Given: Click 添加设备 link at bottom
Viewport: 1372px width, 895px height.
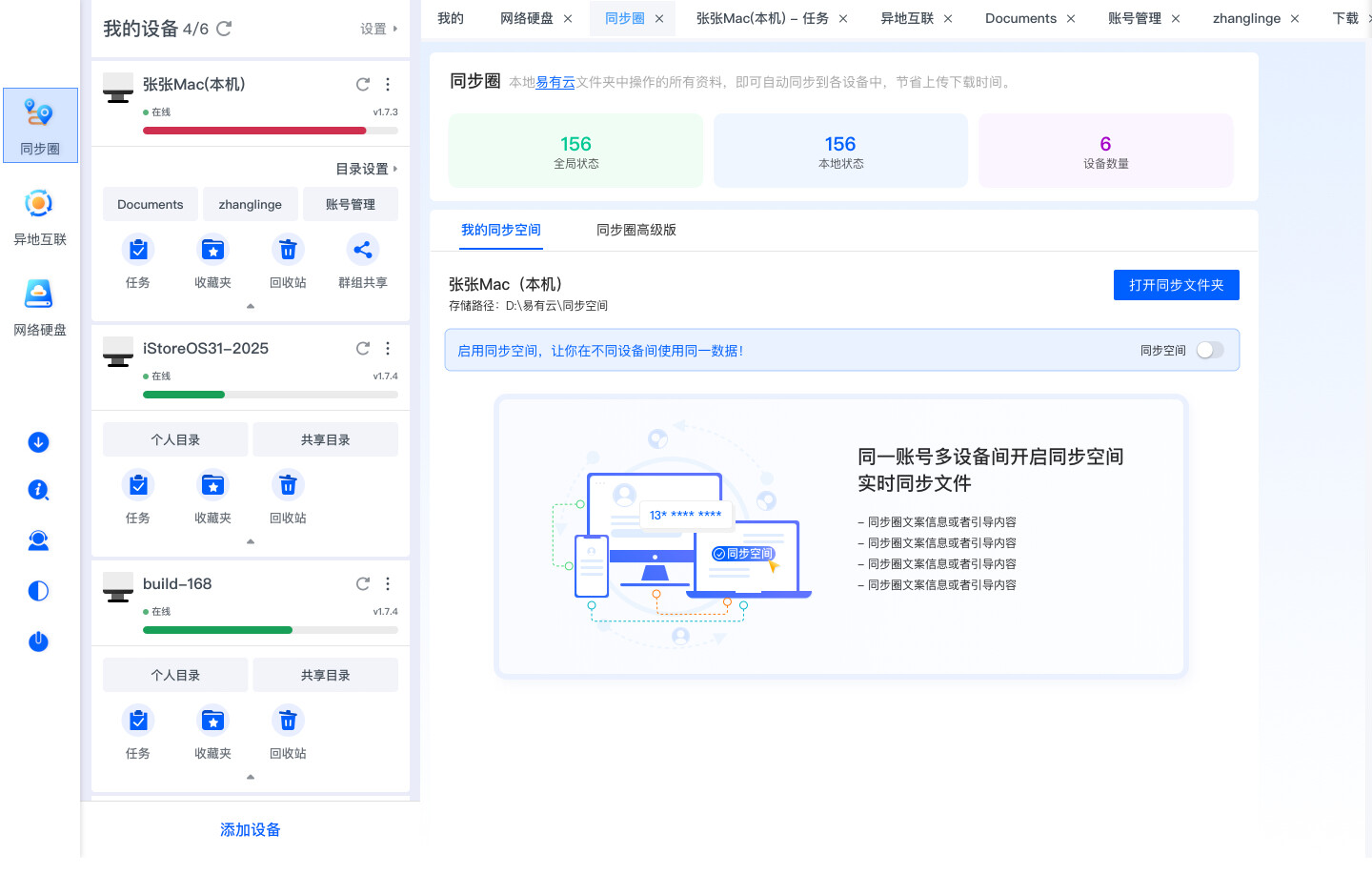Looking at the screenshot, I should click(250, 830).
